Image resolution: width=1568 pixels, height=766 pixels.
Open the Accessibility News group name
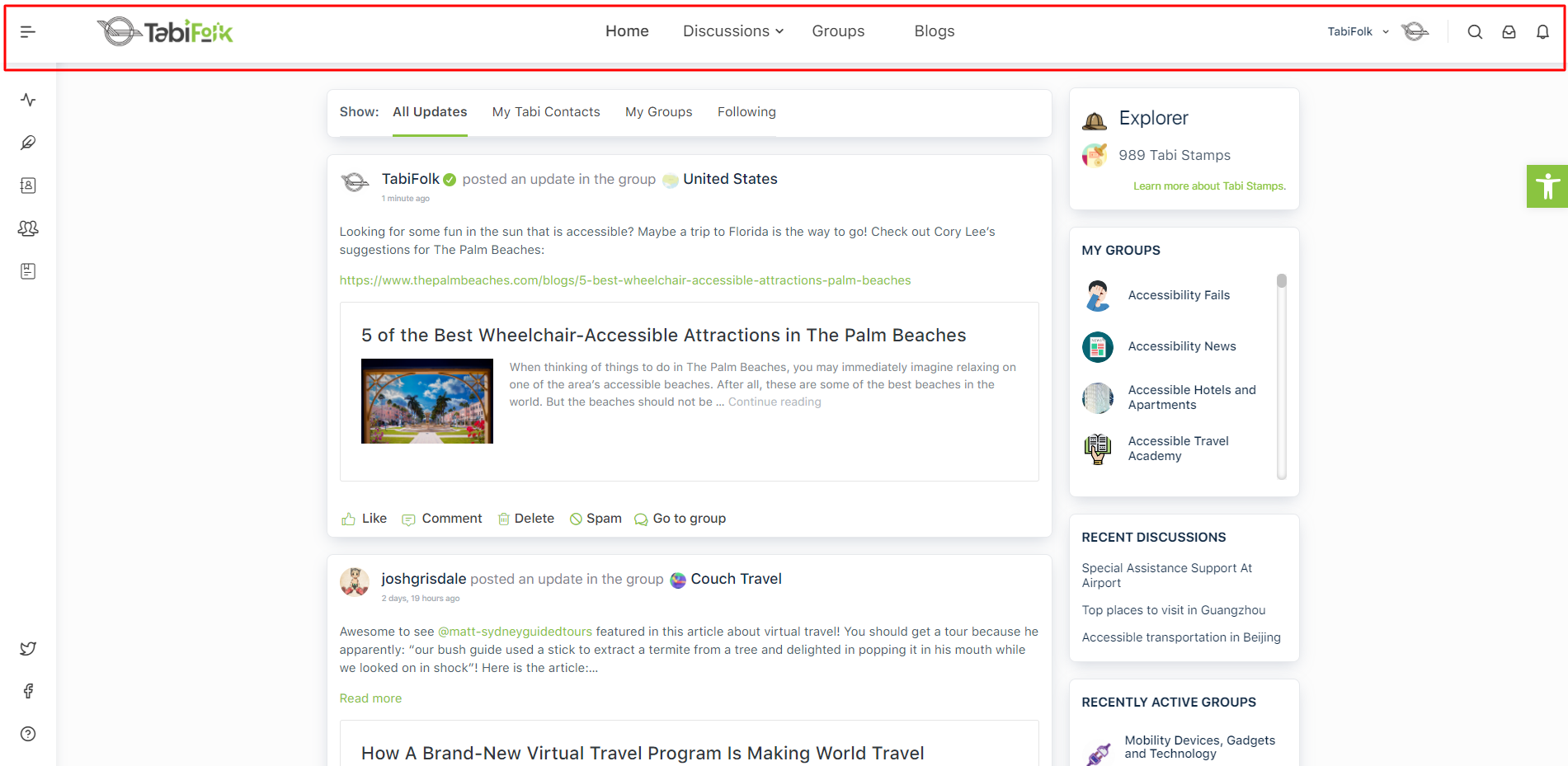click(1181, 346)
